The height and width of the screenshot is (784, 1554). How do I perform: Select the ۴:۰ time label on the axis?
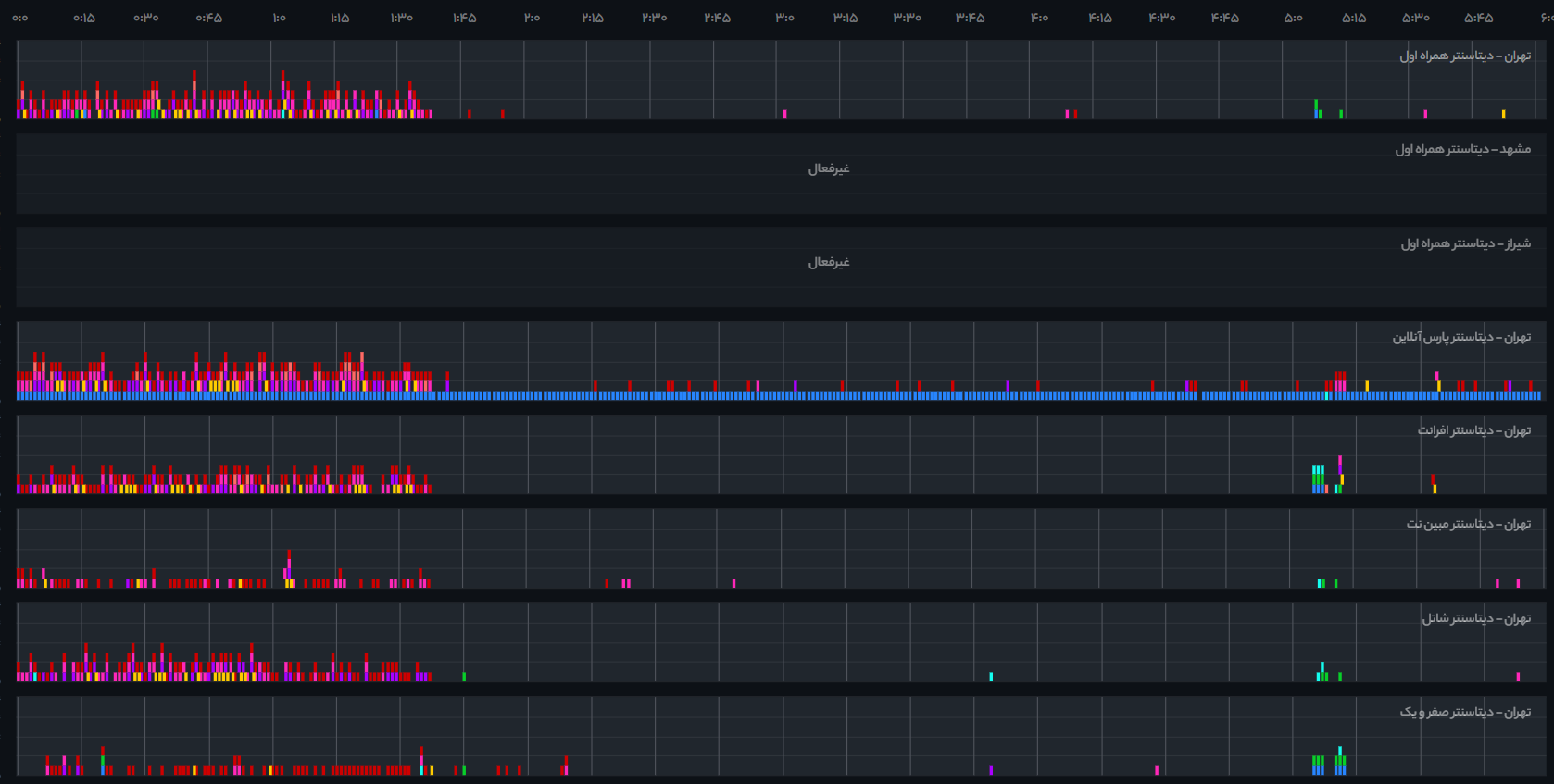click(x=1039, y=19)
